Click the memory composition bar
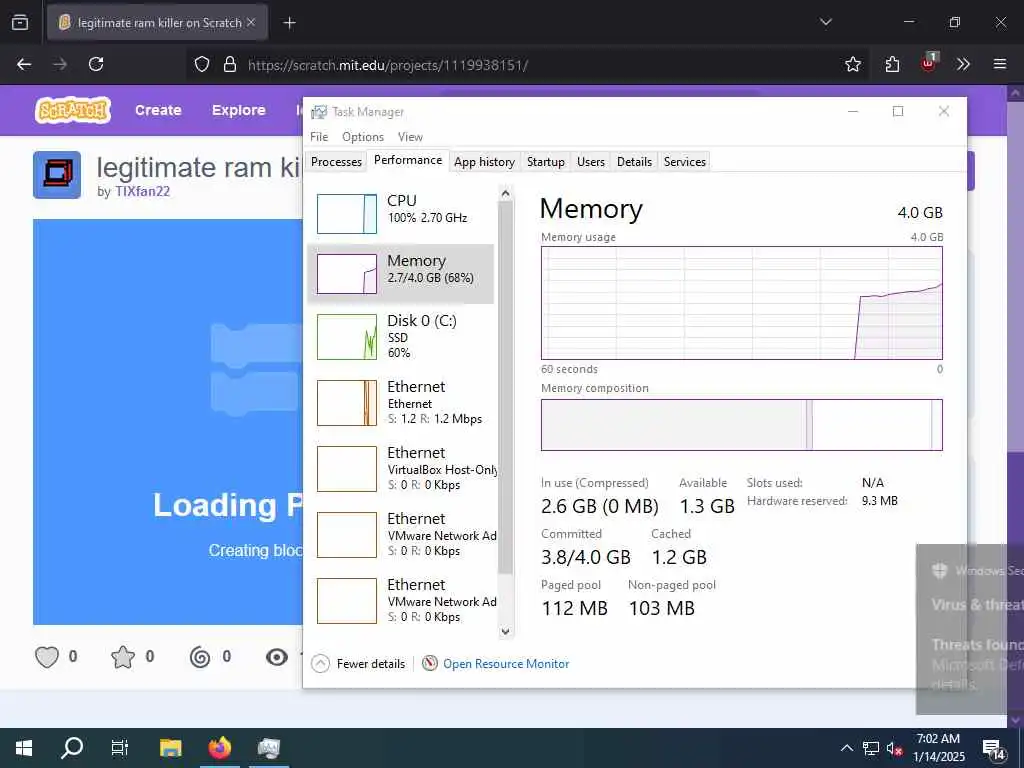 click(x=741, y=424)
